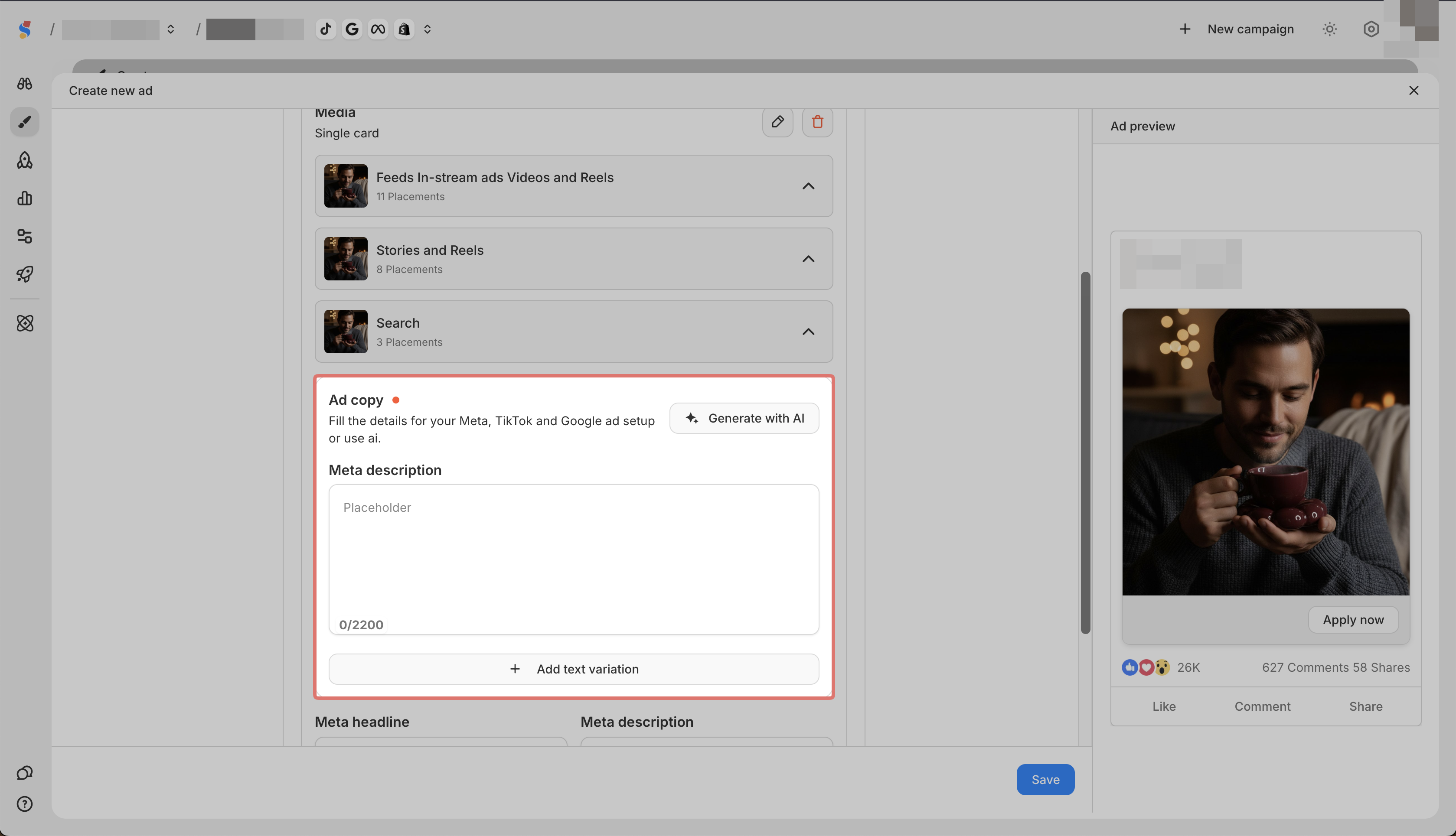Screen dimensions: 1456x836
Task: Open the platform selector dropdown arrows
Action: [x=428, y=29]
